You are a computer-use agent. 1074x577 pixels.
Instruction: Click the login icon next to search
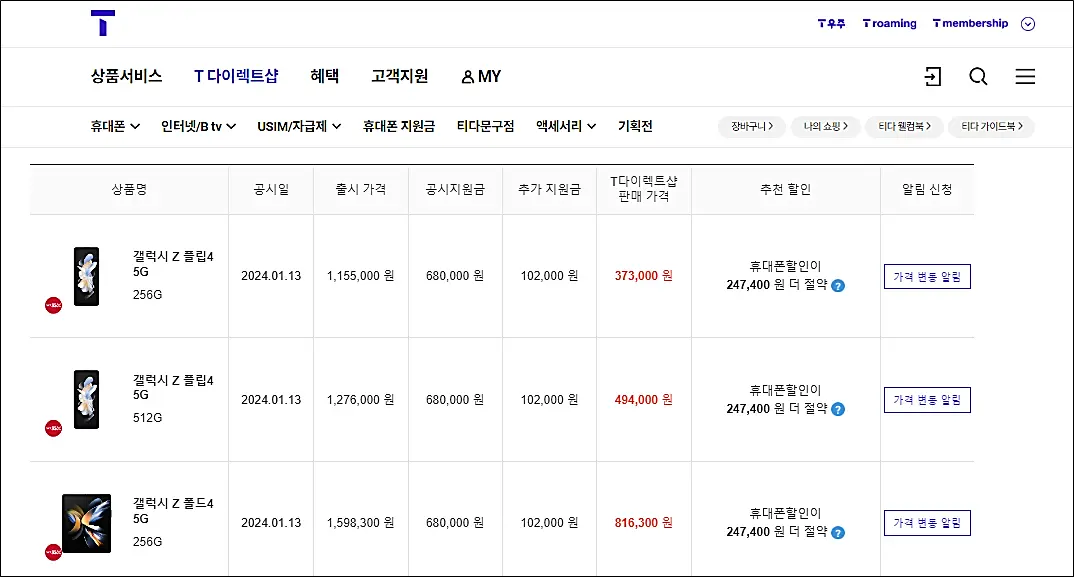coord(931,76)
